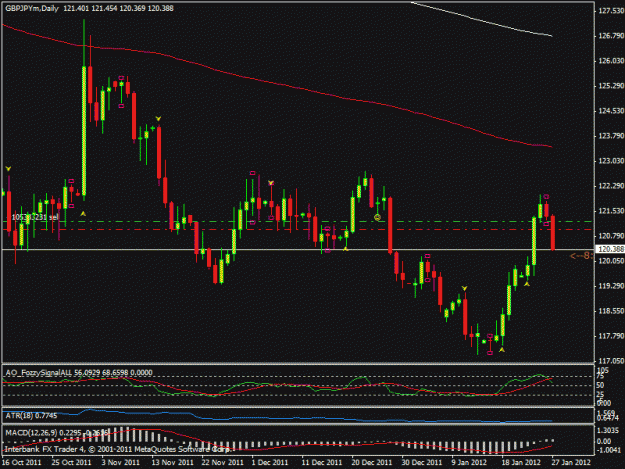Select the 123.030 price level
Image resolution: width=625 pixels, height=469 pixels.
point(611,161)
